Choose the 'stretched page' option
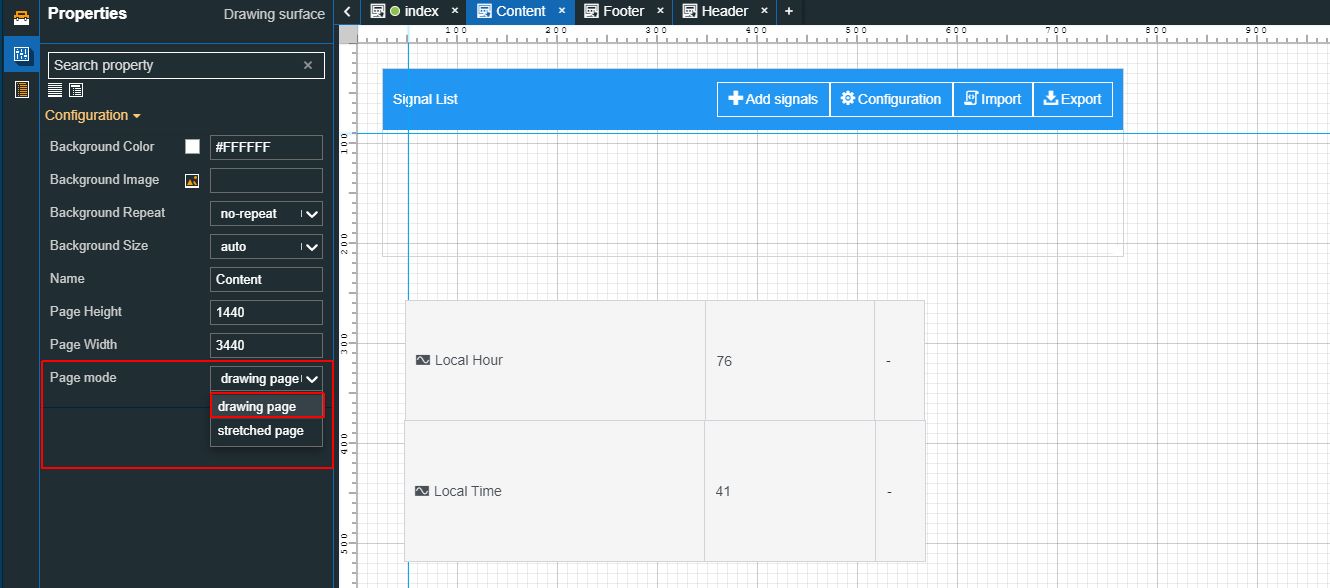The image size is (1330, 588). (x=266, y=430)
